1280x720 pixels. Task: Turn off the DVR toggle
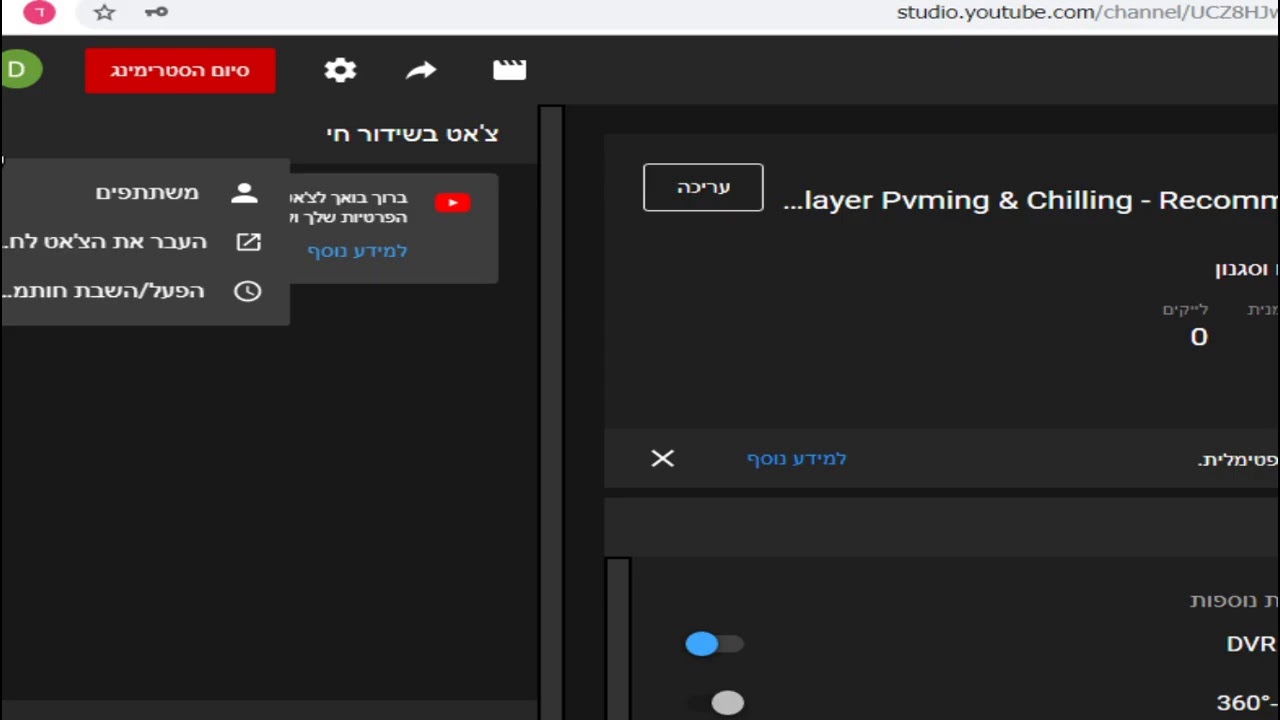pos(714,644)
